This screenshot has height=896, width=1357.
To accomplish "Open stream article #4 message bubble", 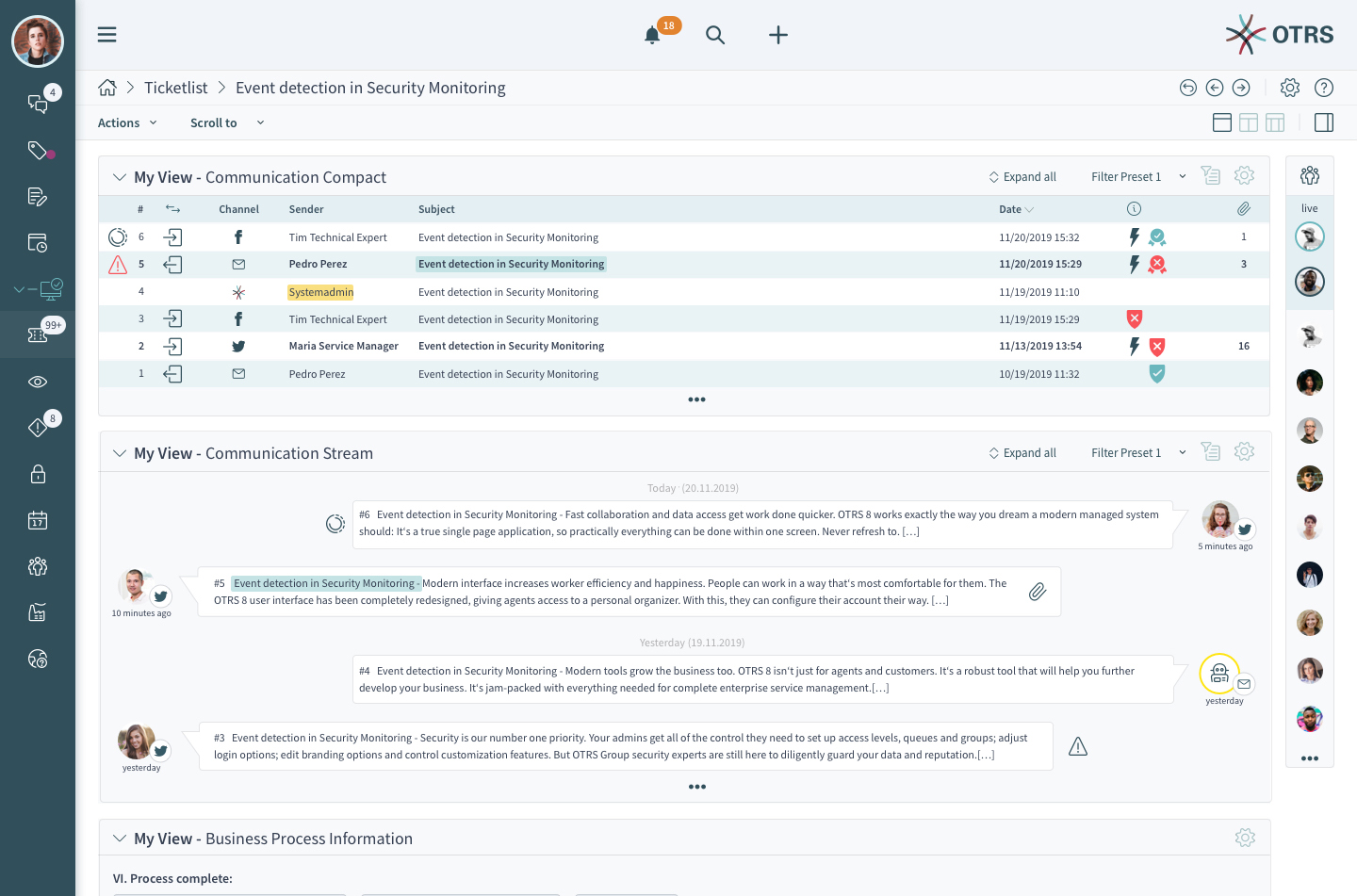I will pyautogui.click(x=762, y=679).
